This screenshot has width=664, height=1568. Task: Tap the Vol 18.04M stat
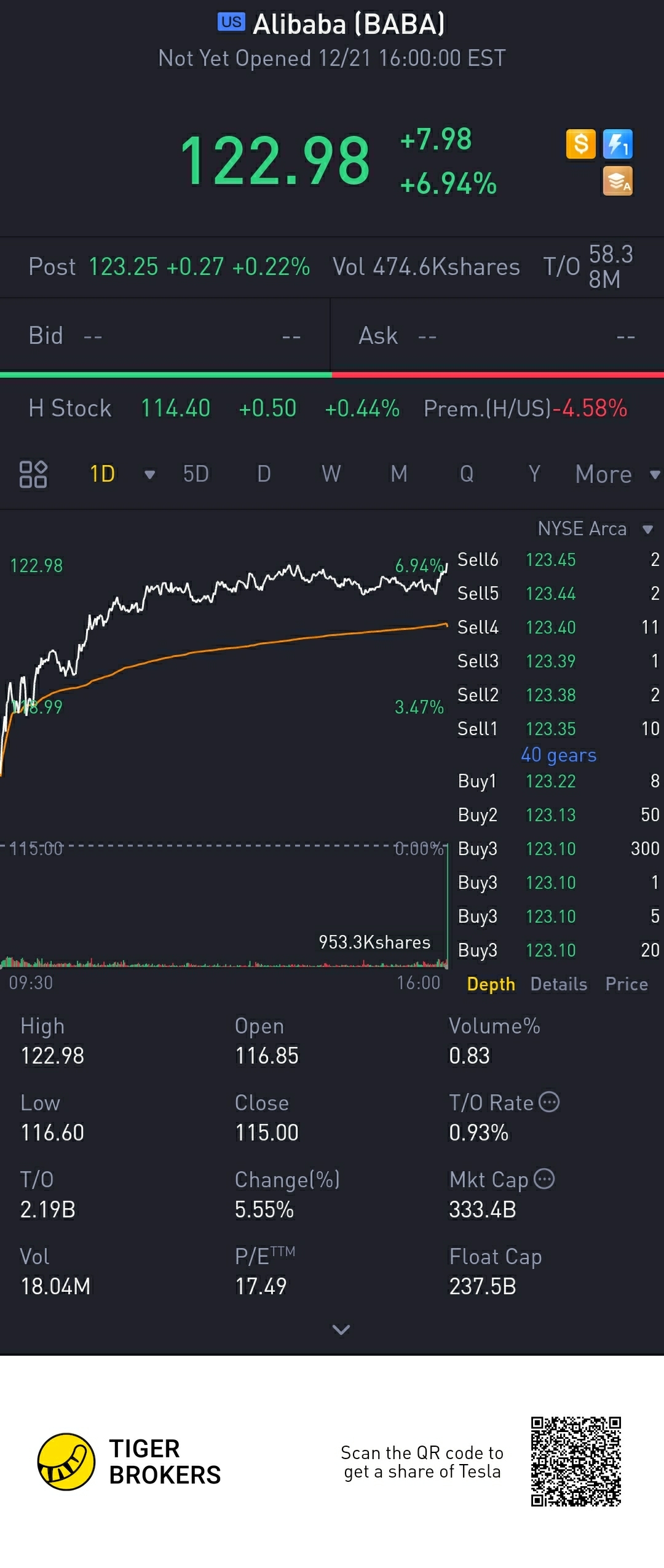point(55,1272)
